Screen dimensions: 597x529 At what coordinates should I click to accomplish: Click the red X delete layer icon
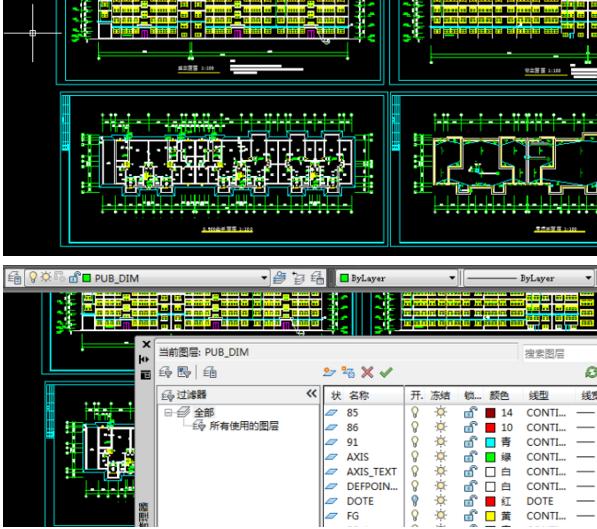pyautogui.click(x=367, y=372)
